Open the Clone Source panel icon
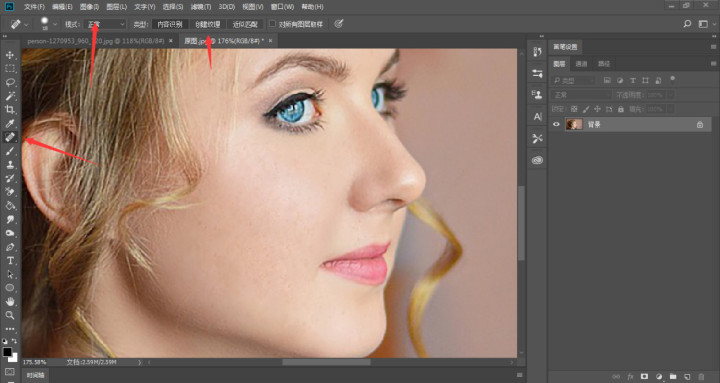The width and height of the screenshot is (720, 383). pos(537,95)
